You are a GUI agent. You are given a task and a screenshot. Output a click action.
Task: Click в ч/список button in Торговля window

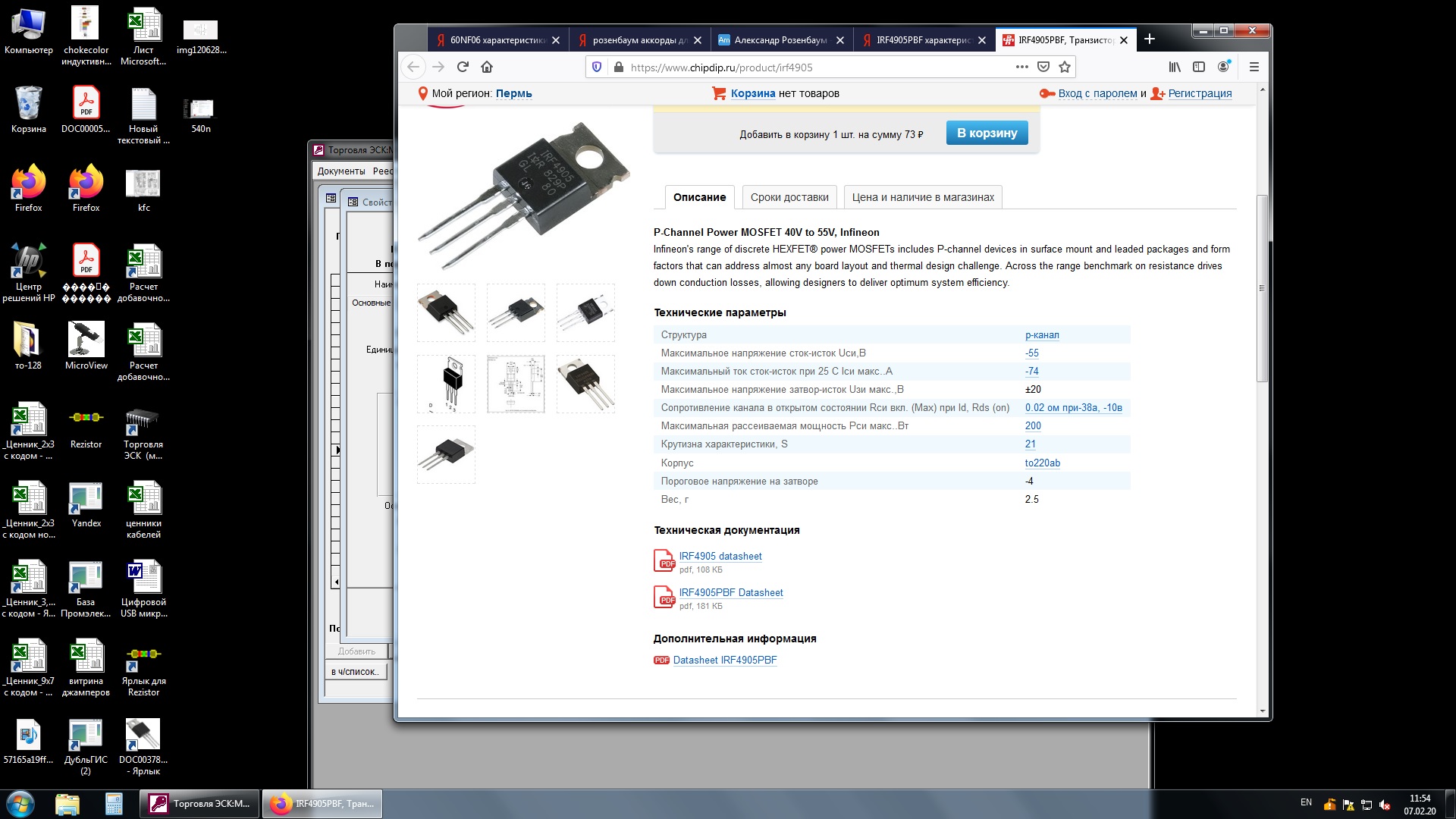point(355,671)
